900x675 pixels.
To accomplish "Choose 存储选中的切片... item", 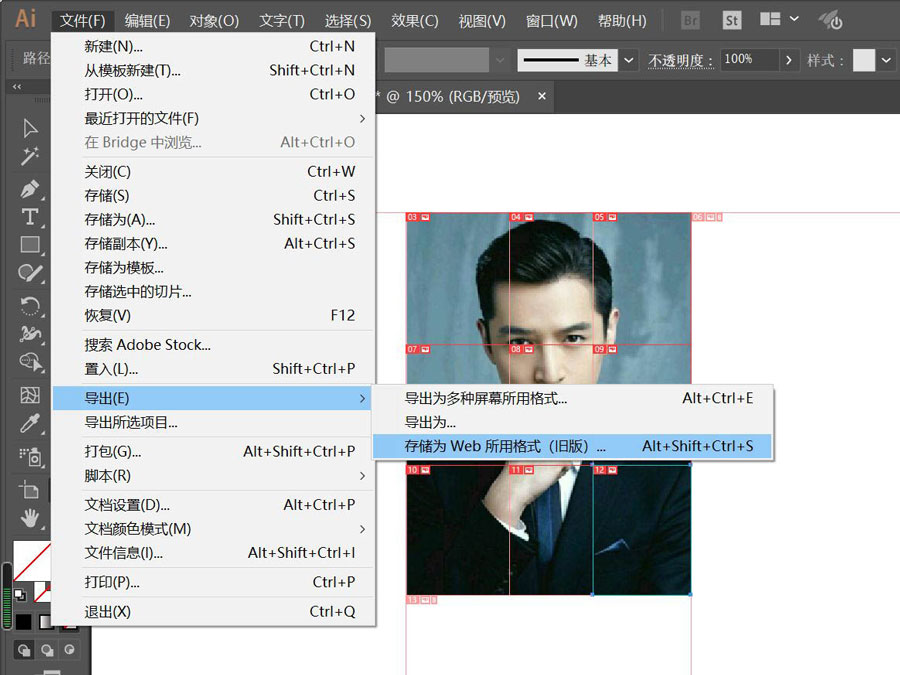I will [x=214, y=292].
